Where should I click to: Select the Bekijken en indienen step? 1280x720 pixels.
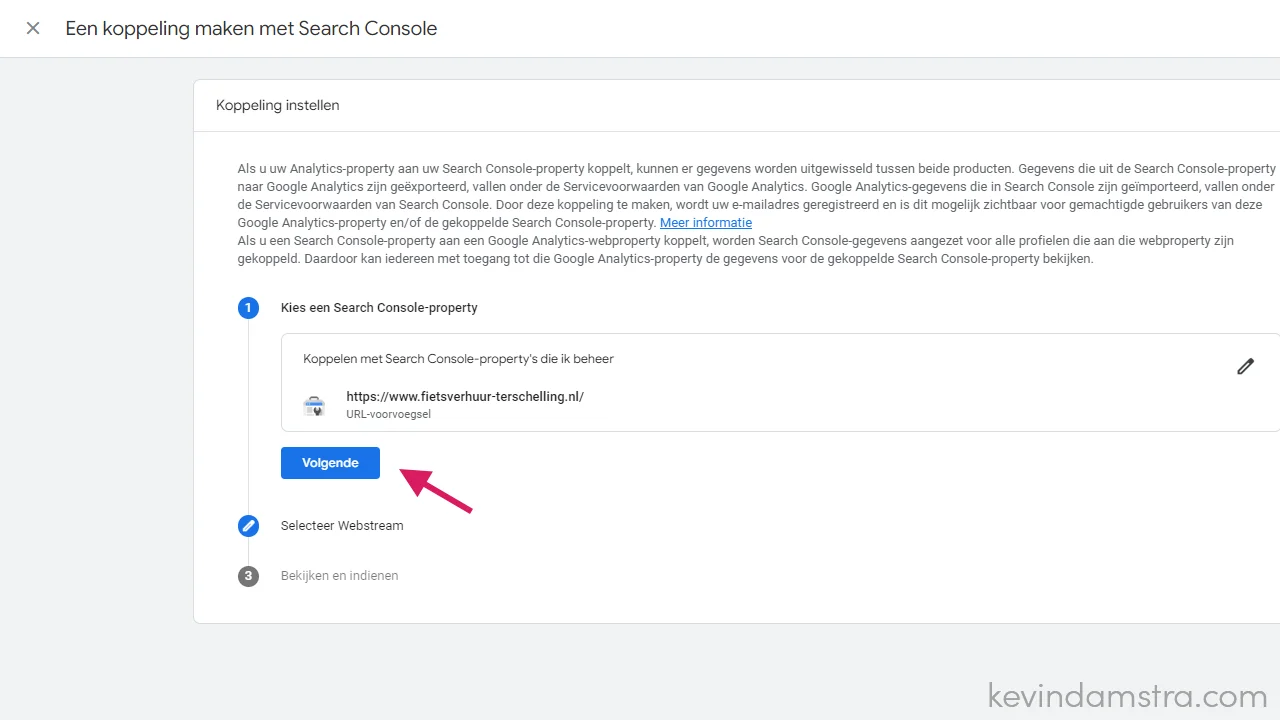point(339,575)
